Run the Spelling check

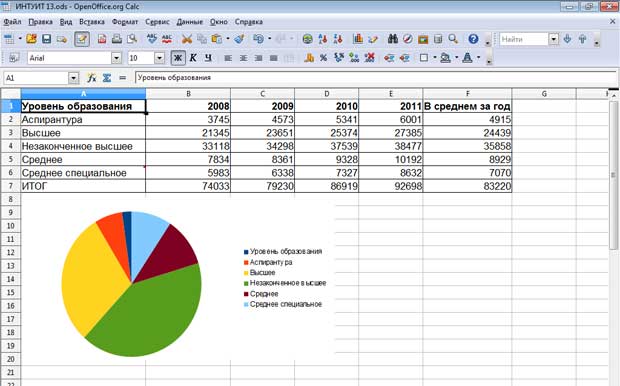coord(152,39)
